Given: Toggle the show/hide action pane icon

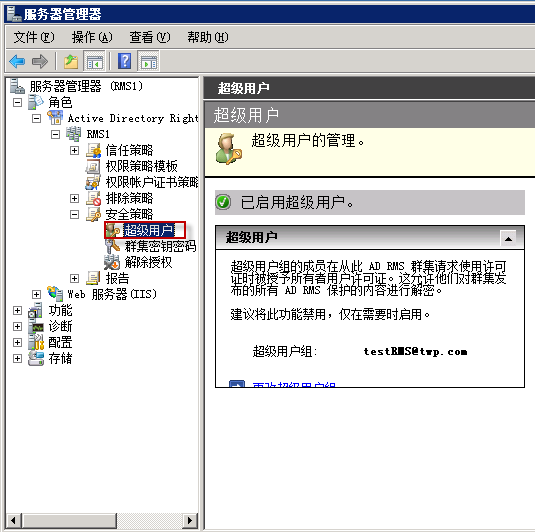Looking at the screenshot, I should pos(148,61).
